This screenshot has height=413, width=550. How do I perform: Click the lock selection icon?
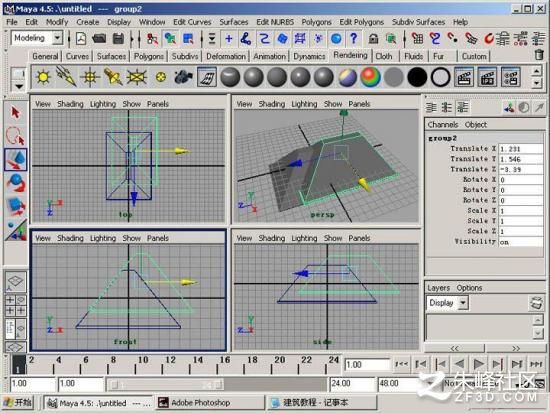[374, 38]
